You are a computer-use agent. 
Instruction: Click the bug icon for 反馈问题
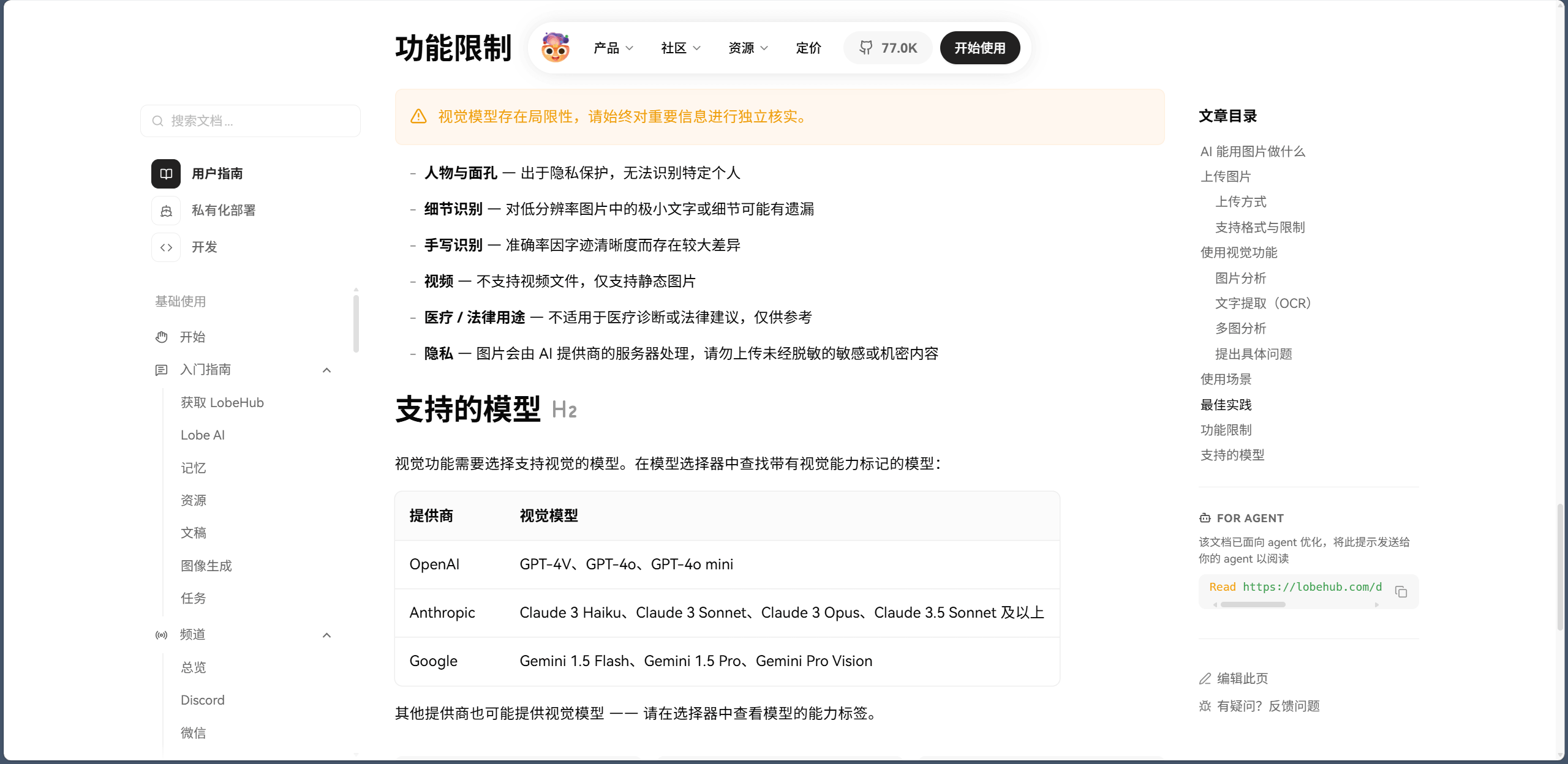pyautogui.click(x=1205, y=706)
